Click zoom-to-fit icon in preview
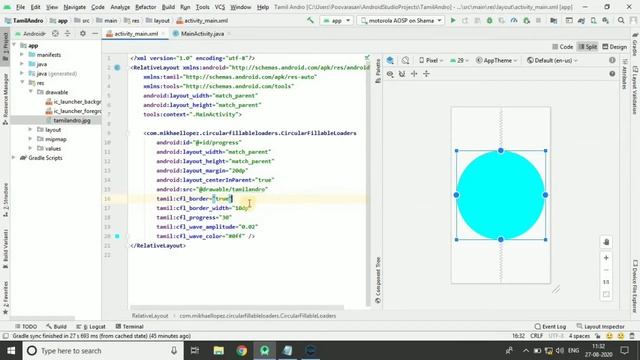This screenshot has height=360, width=640. coord(606,294)
